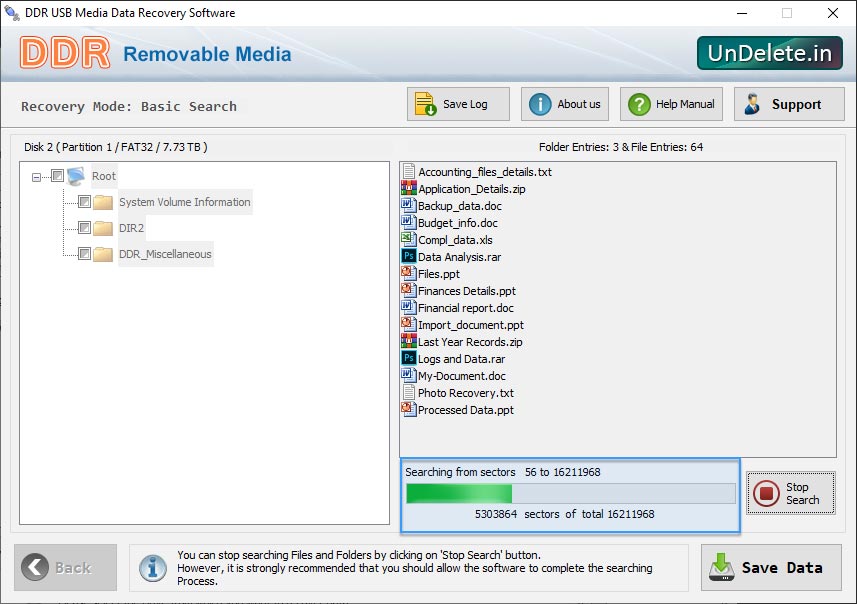This screenshot has height=604, width=857.
Task: Click the DDR_Miscellaneous folder icon
Action: point(103,254)
